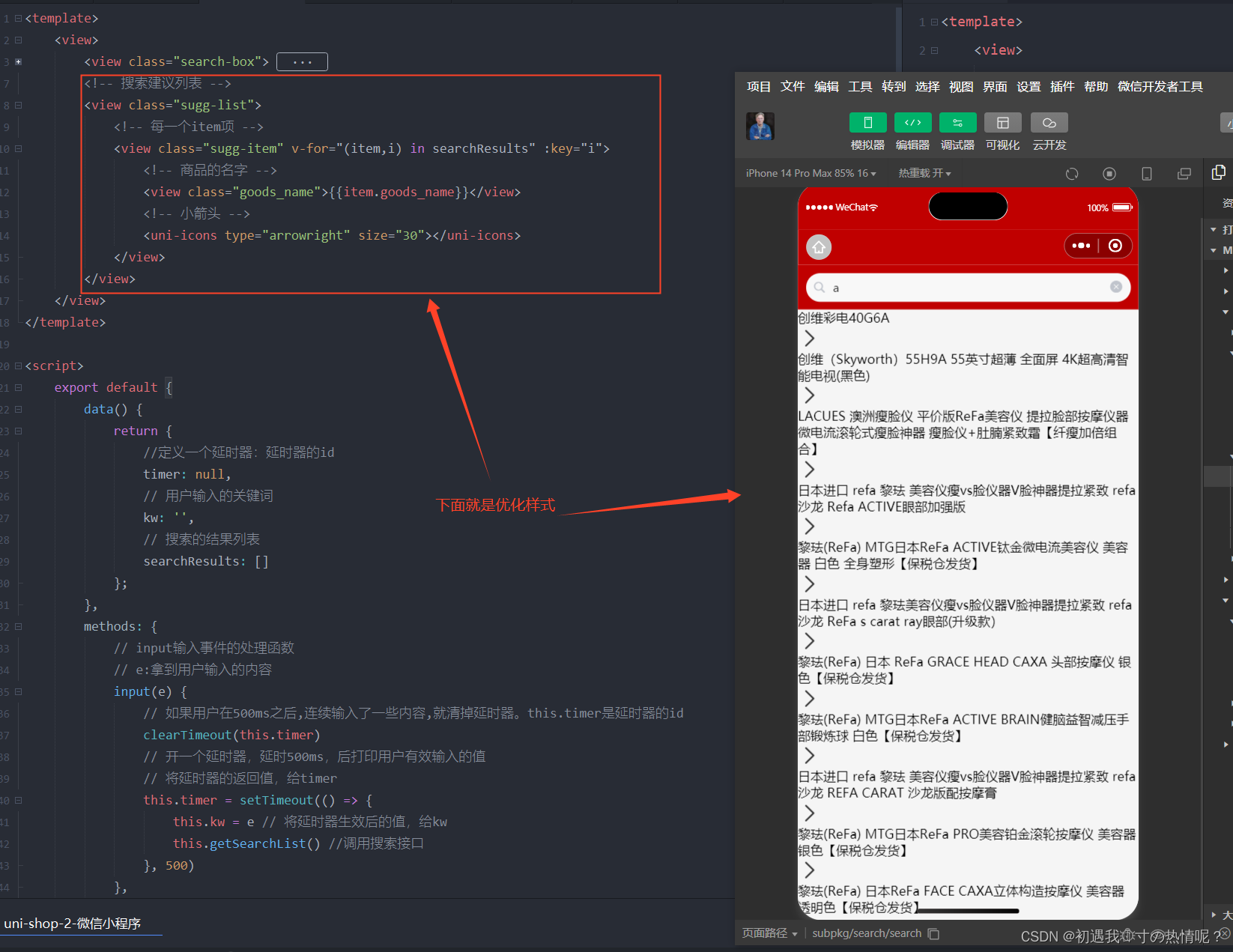This screenshot has height=952, width=1233.
Task: Open the 工具 menu
Action: click(x=860, y=87)
